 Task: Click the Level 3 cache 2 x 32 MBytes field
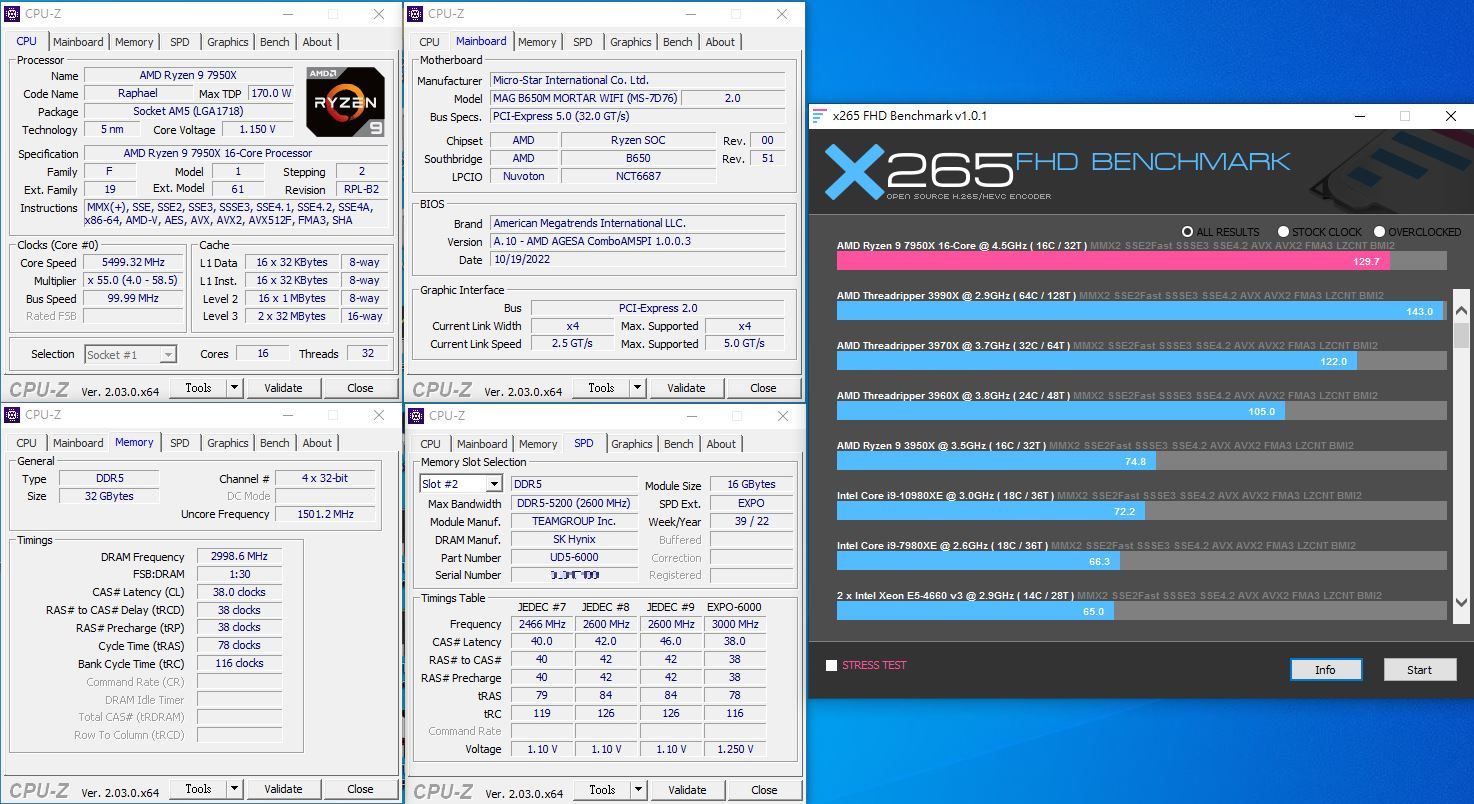(291, 316)
